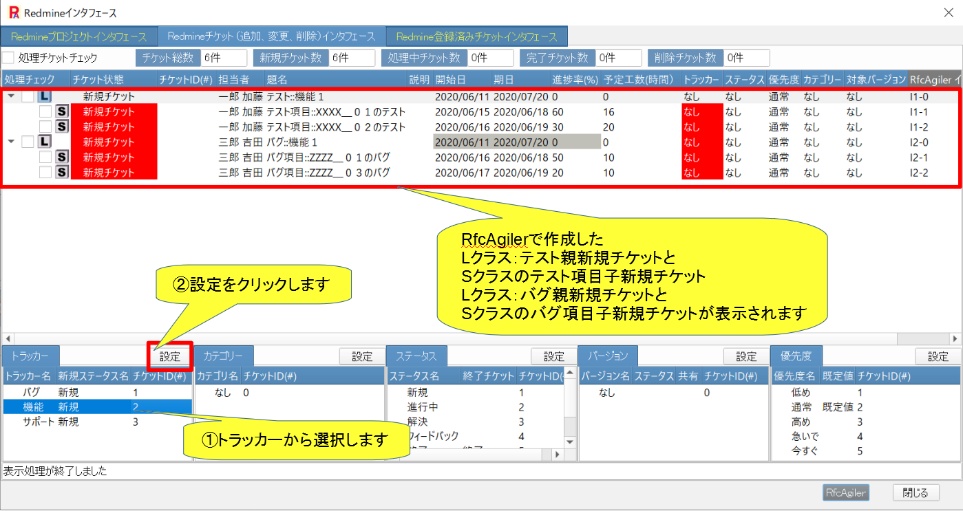The image size is (963, 511).
Task: Click the S icon of ZZZZ__0 1のバグ row
Action: [61, 157]
